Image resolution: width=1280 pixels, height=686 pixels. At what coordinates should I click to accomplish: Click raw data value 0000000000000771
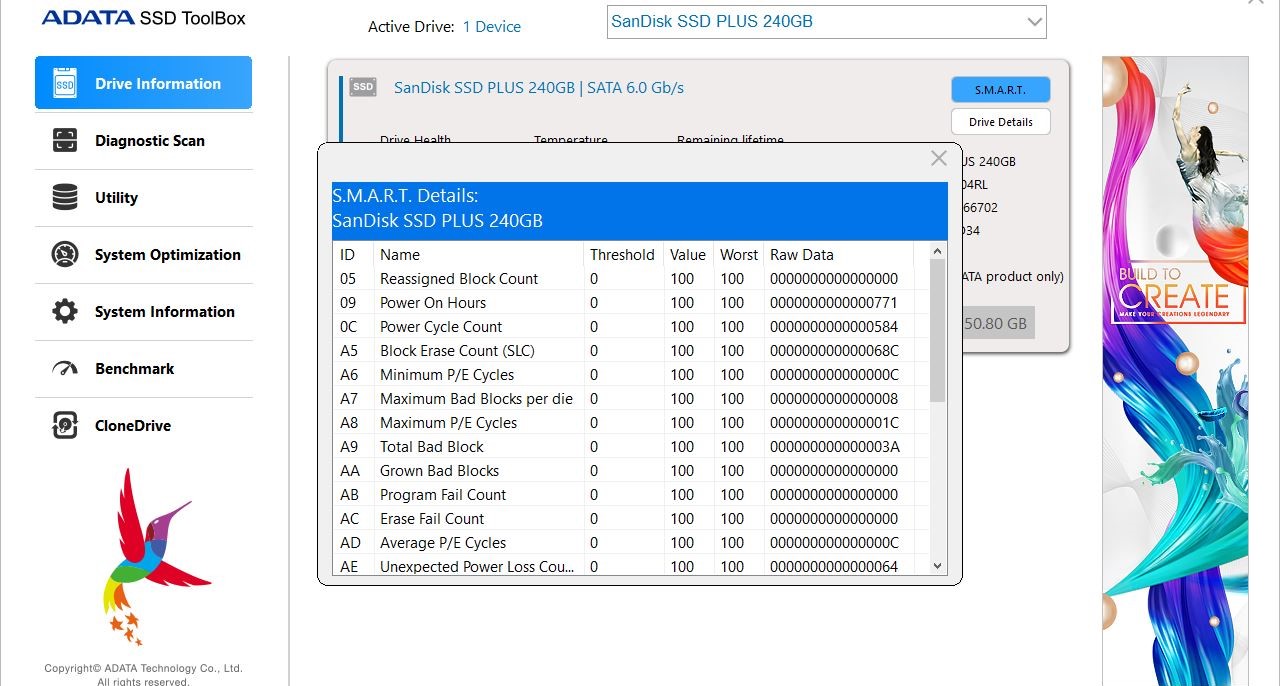tap(834, 303)
